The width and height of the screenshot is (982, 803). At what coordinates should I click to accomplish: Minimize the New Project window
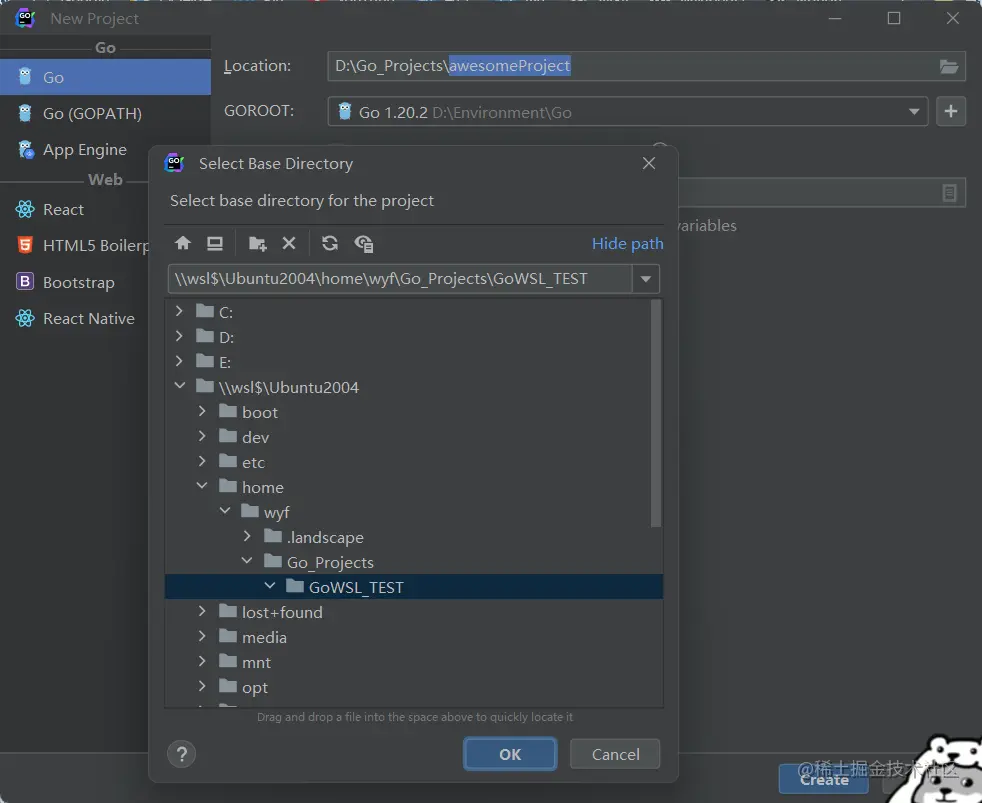(x=835, y=18)
